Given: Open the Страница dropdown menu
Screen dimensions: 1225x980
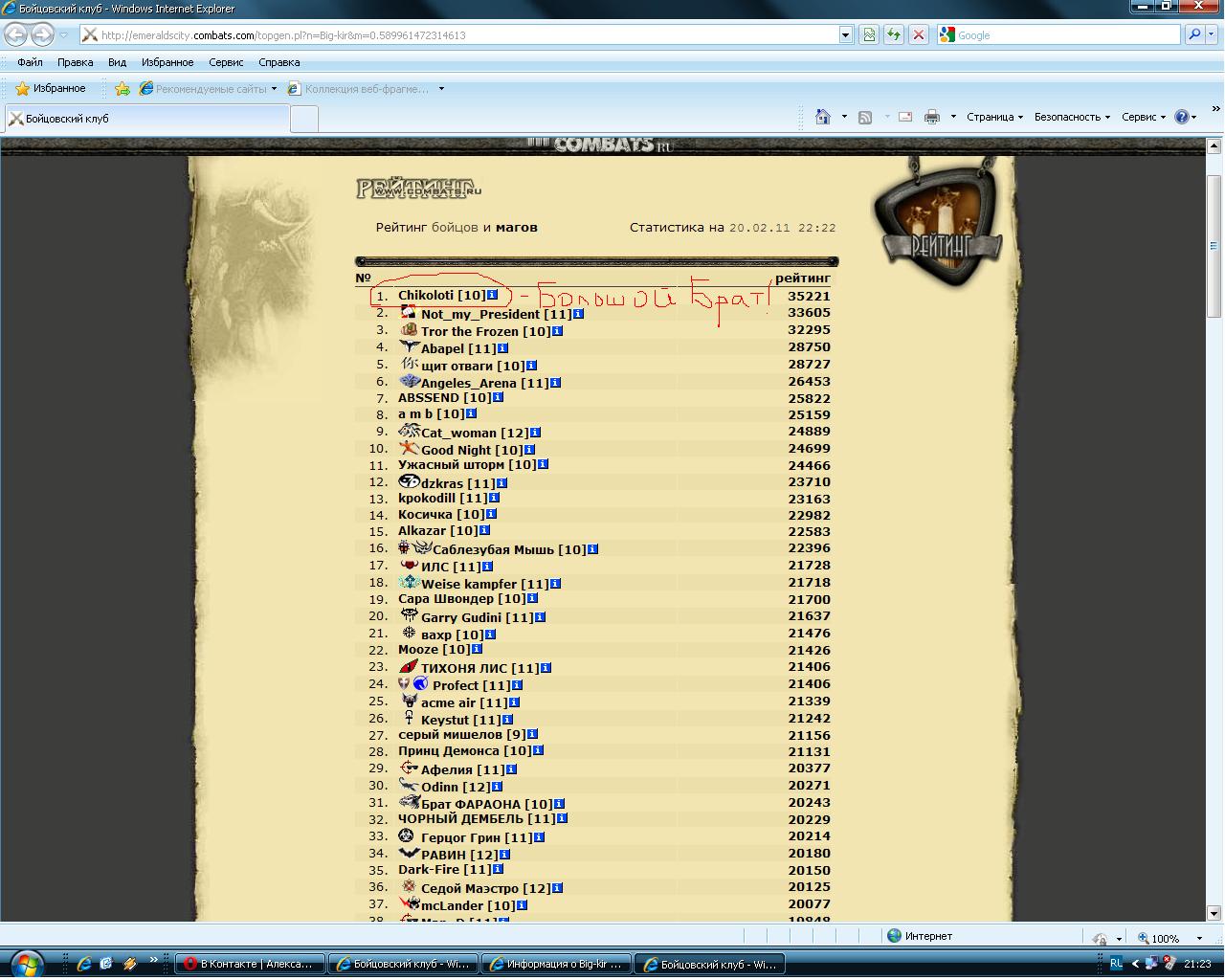Looking at the screenshot, I should [994, 117].
